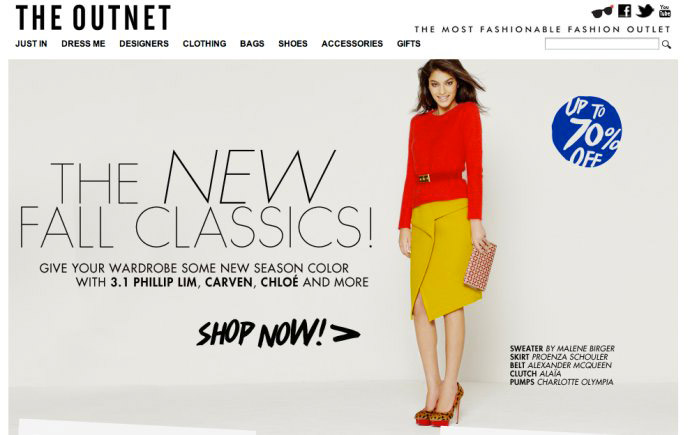Open the Accessories menu
The width and height of the screenshot is (690, 435).
coord(352,44)
